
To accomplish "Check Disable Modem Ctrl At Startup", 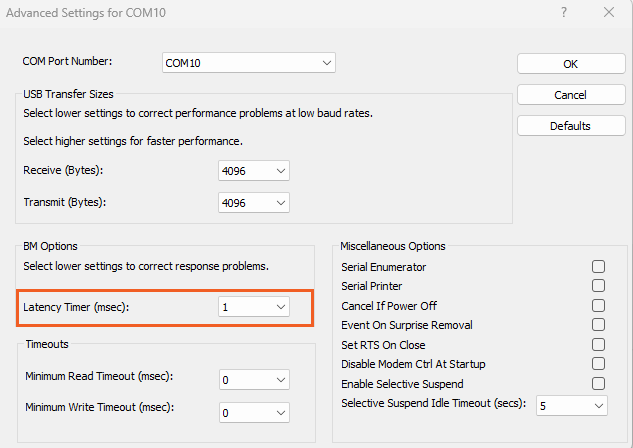I will click(x=598, y=364).
